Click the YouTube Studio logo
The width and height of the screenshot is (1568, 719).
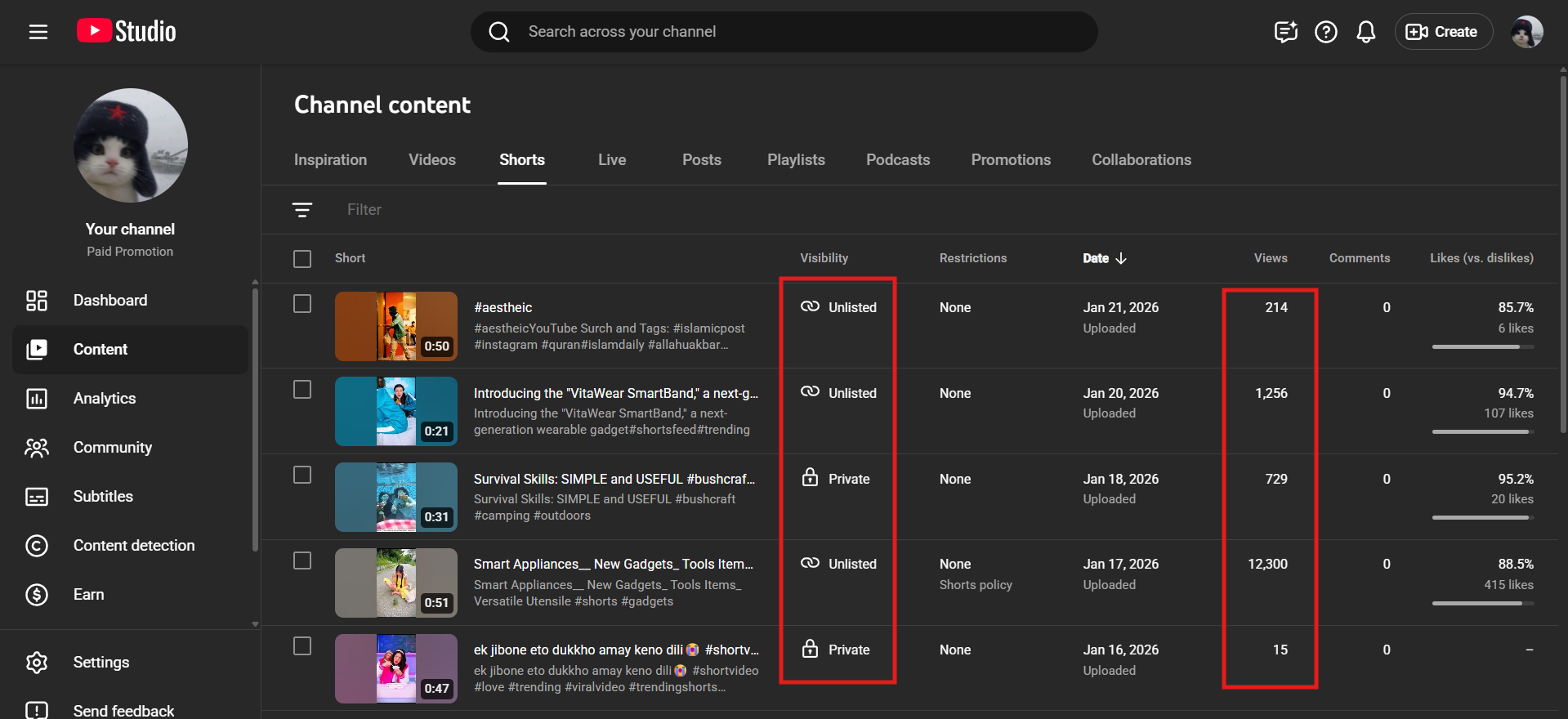click(x=127, y=31)
